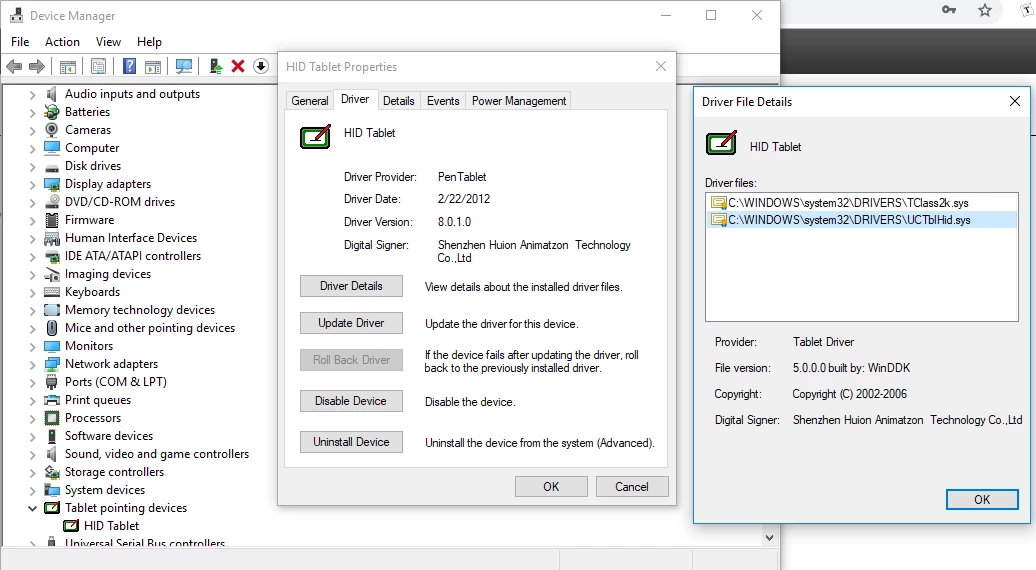Click the Scan for hardware changes monitor icon
1036x570 pixels.
pos(184,66)
